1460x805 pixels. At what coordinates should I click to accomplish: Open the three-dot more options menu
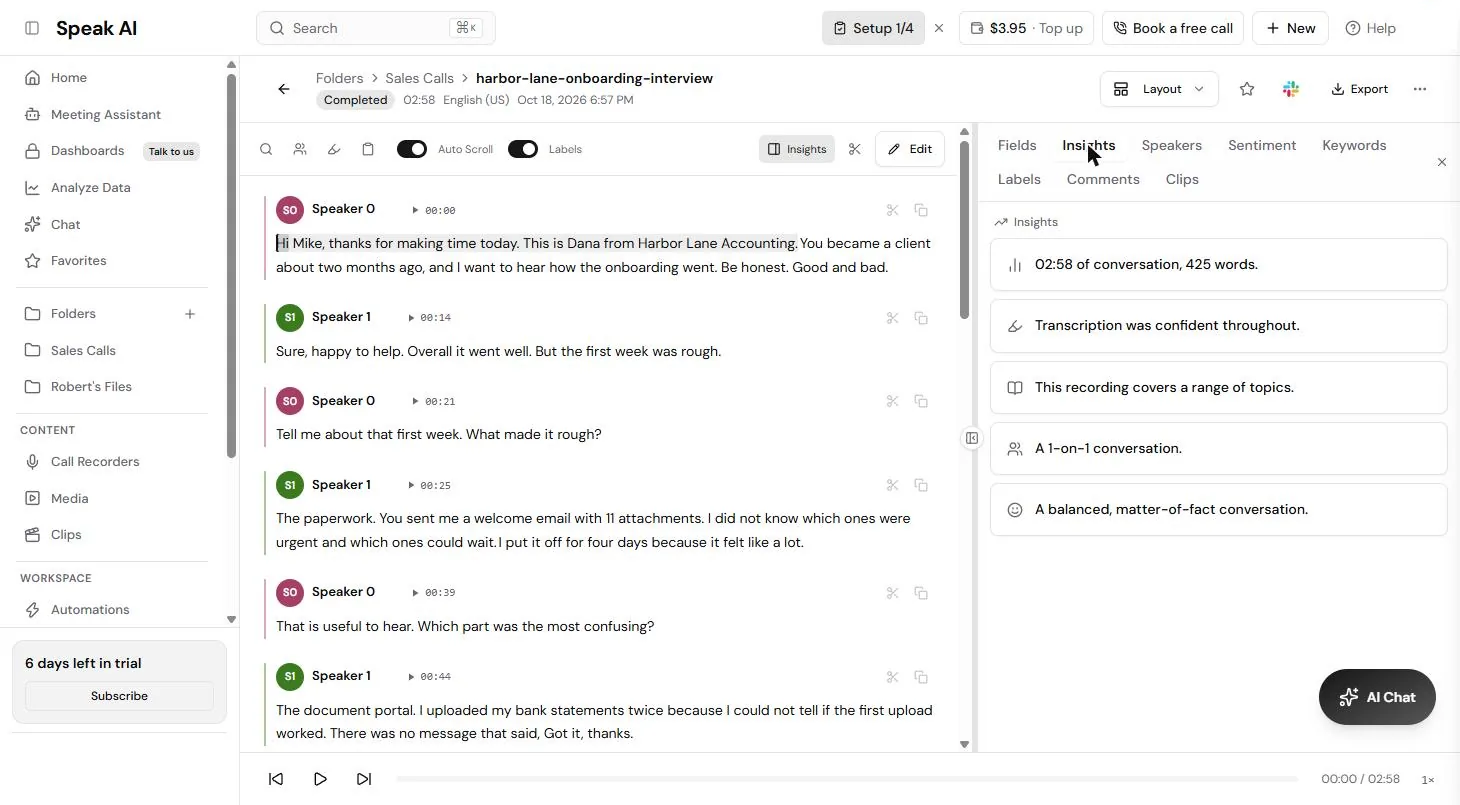tap(1420, 89)
